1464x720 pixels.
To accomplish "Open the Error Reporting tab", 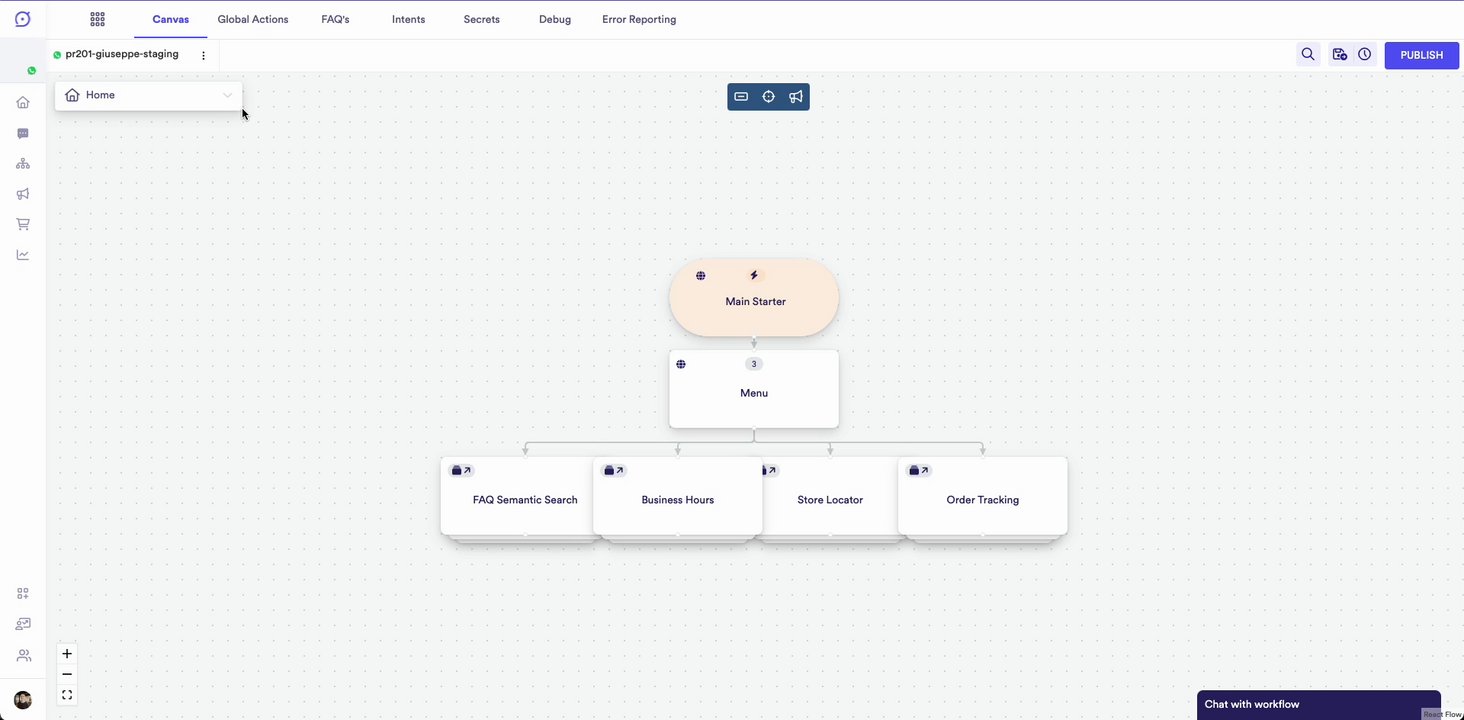I will [639, 19].
